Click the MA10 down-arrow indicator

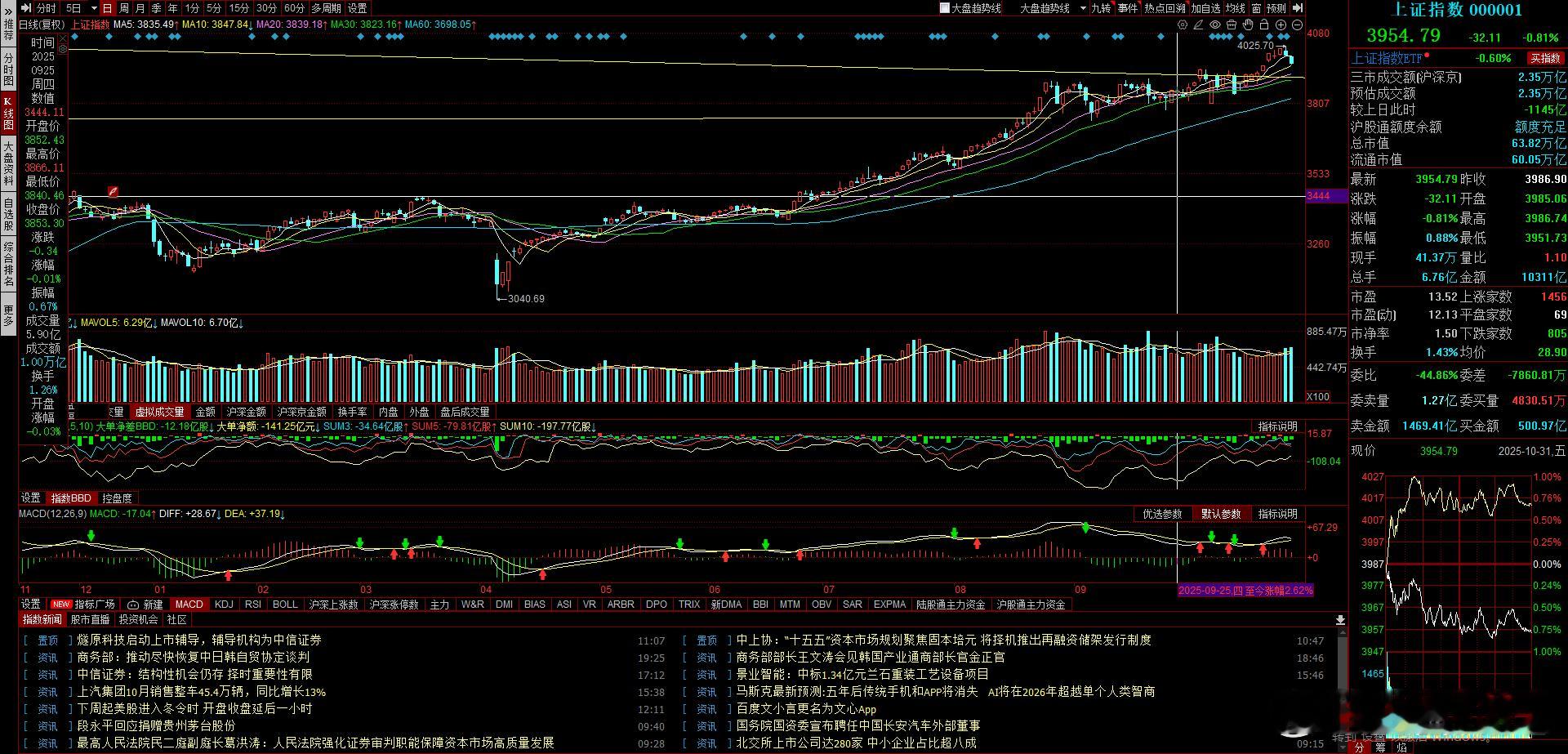coord(251,25)
